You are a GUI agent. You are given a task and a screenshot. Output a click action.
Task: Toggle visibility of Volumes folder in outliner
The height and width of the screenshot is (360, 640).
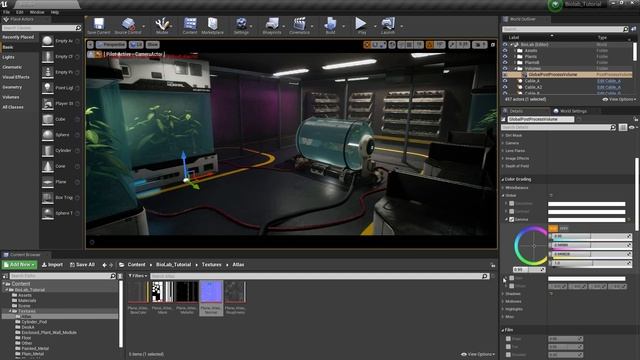coord(505,69)
